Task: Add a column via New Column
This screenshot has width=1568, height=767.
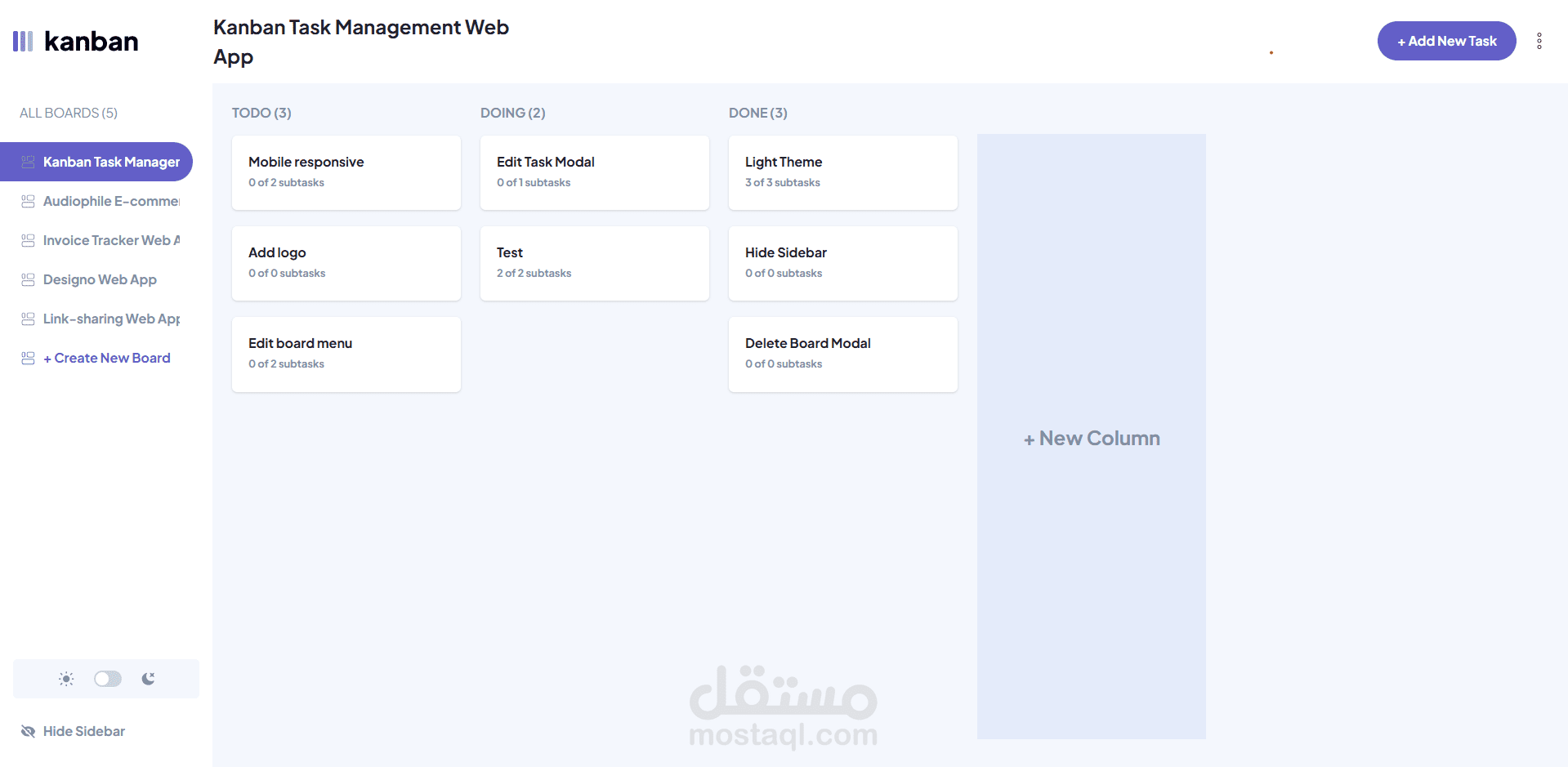Action: (x=1092, y=438)
